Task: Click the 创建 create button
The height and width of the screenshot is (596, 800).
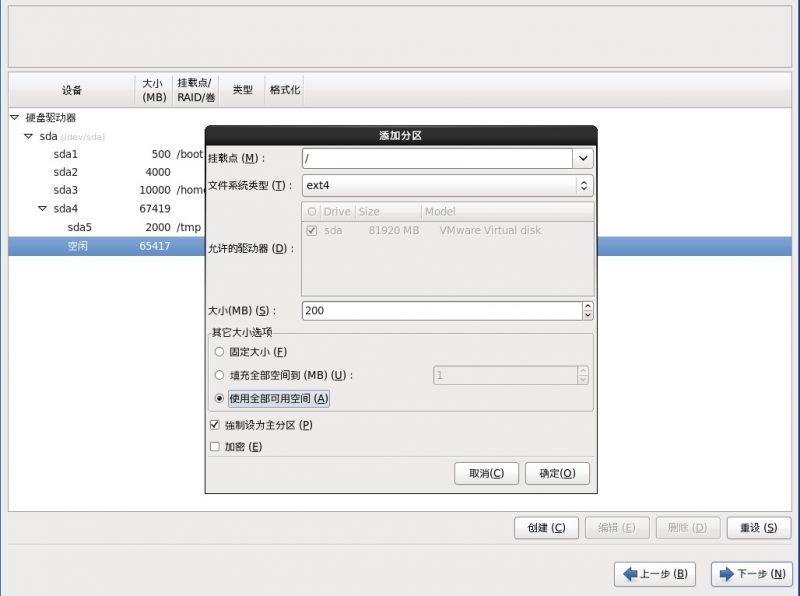Action: point(546,528)
